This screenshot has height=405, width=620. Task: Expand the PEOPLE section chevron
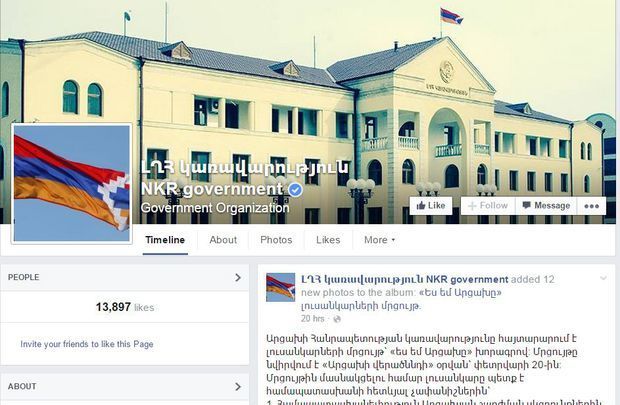pos(238,278)
